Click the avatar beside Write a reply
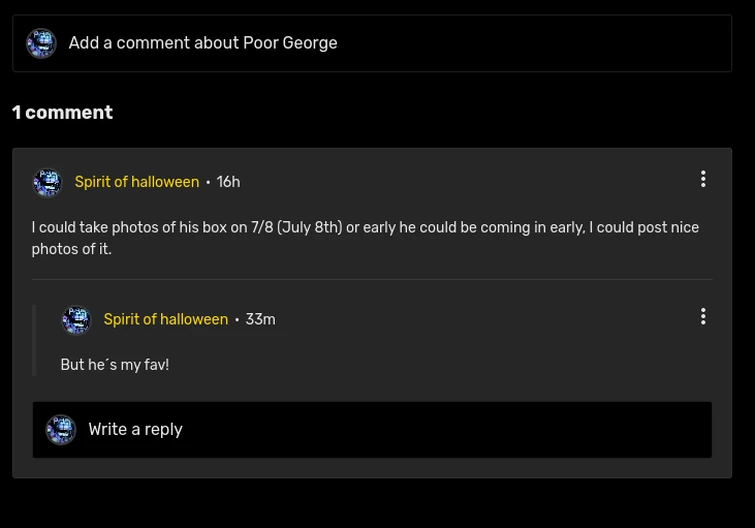 tap(60, 429)
